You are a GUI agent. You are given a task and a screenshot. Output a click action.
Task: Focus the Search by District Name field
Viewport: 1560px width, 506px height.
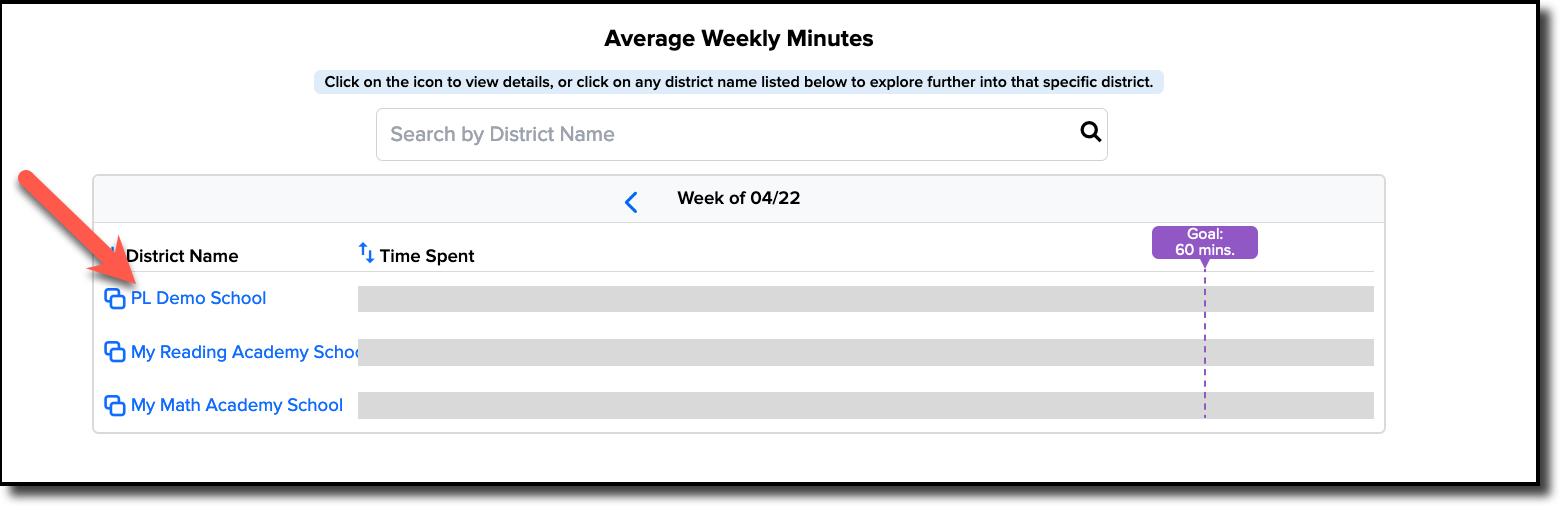(741, 134)
